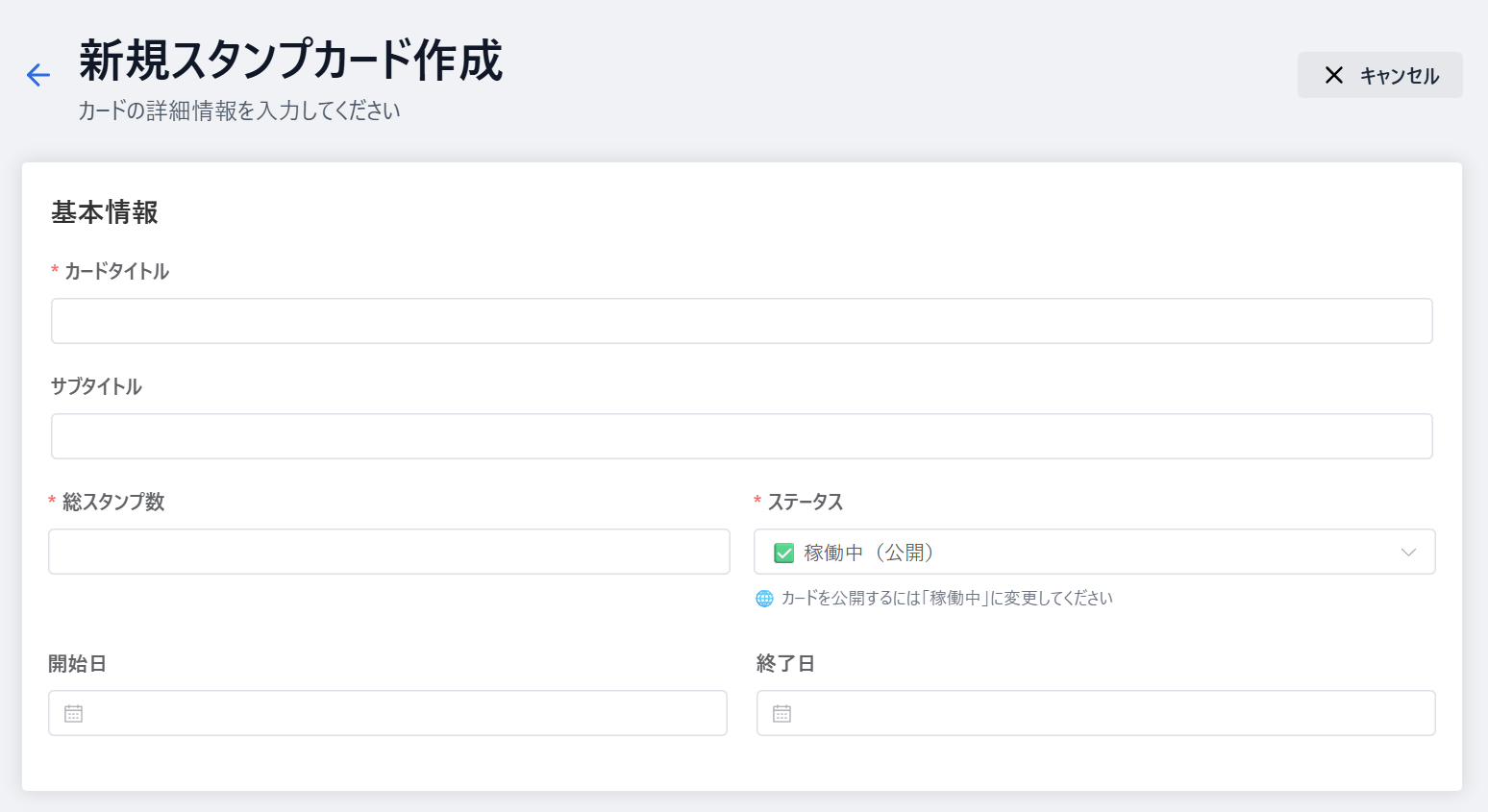Click the 総スタンプ数 field label
The height and width of the screenshot is (812, 1488).
[x=113, y=503]
